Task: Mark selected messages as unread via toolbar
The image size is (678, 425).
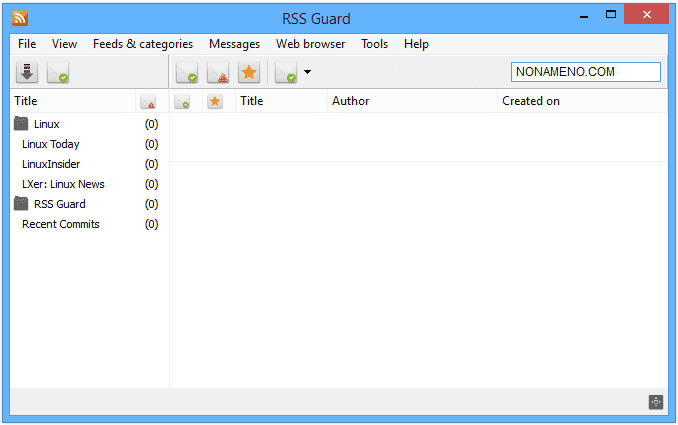Action: pyautogui.click(x=218, y=72)
